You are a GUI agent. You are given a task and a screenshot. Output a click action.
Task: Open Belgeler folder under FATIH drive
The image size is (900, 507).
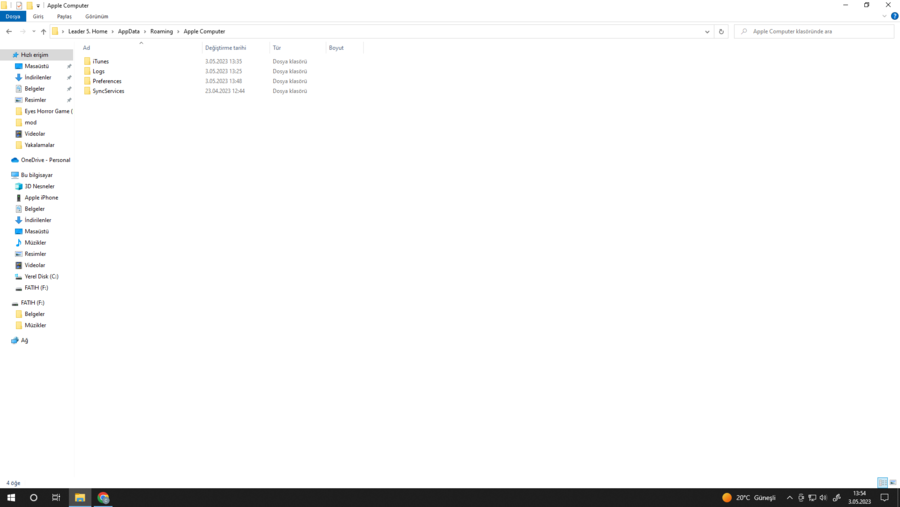click(x=34, y=314)
